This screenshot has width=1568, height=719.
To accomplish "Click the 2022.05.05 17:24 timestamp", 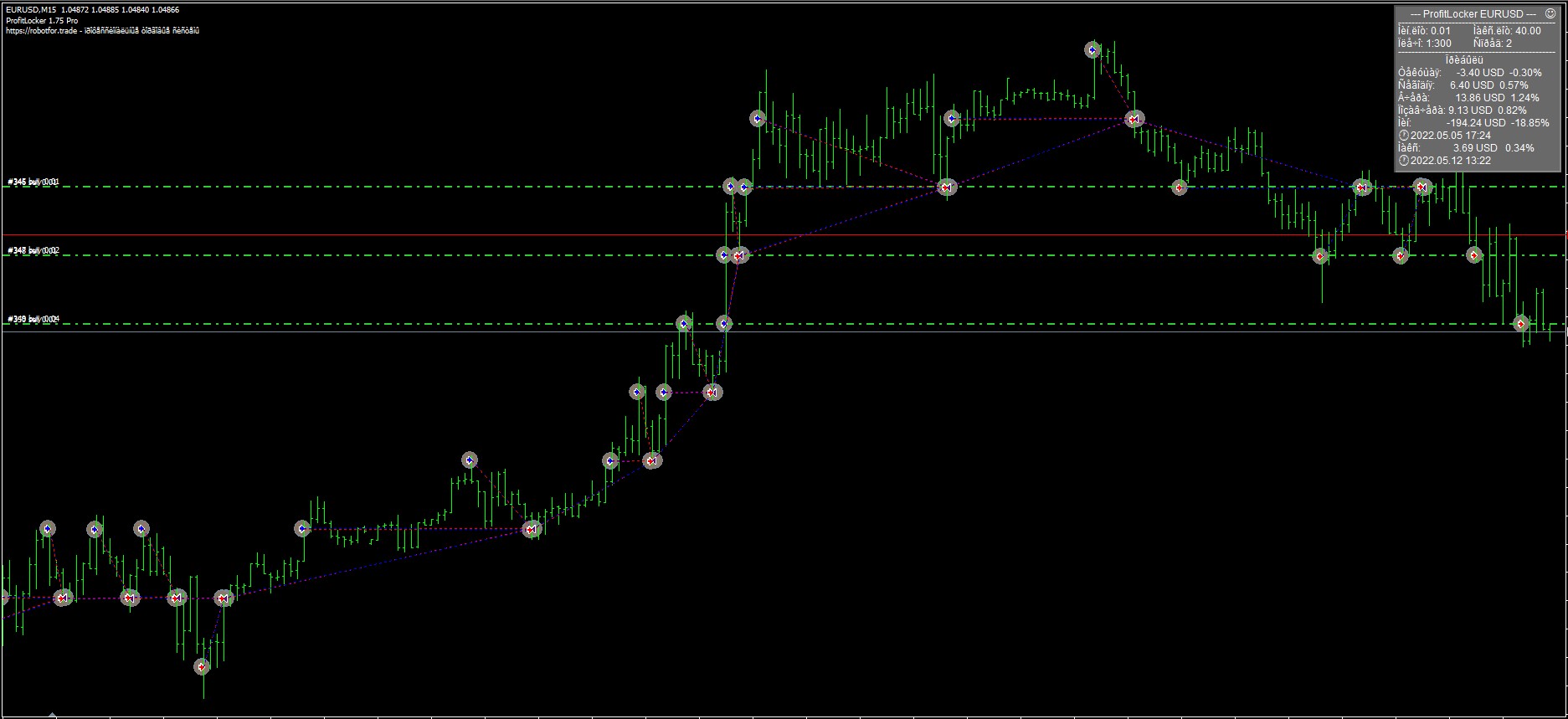I will pyautogui.click(x=1451, y=136).
